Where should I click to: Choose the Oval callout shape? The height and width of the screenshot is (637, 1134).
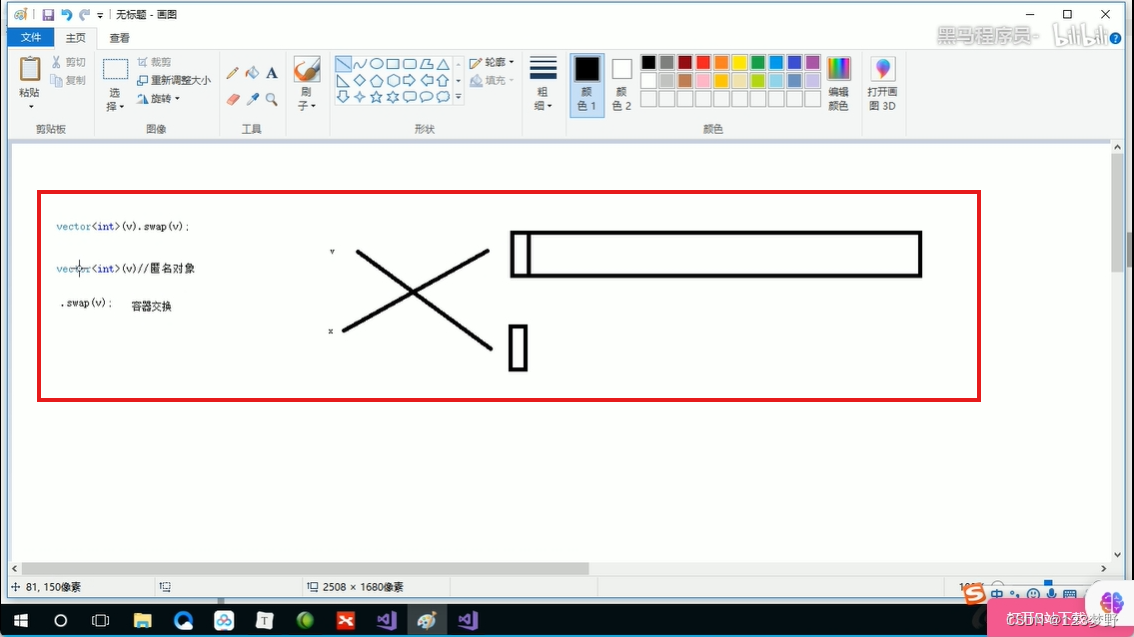tap(426, 96)
